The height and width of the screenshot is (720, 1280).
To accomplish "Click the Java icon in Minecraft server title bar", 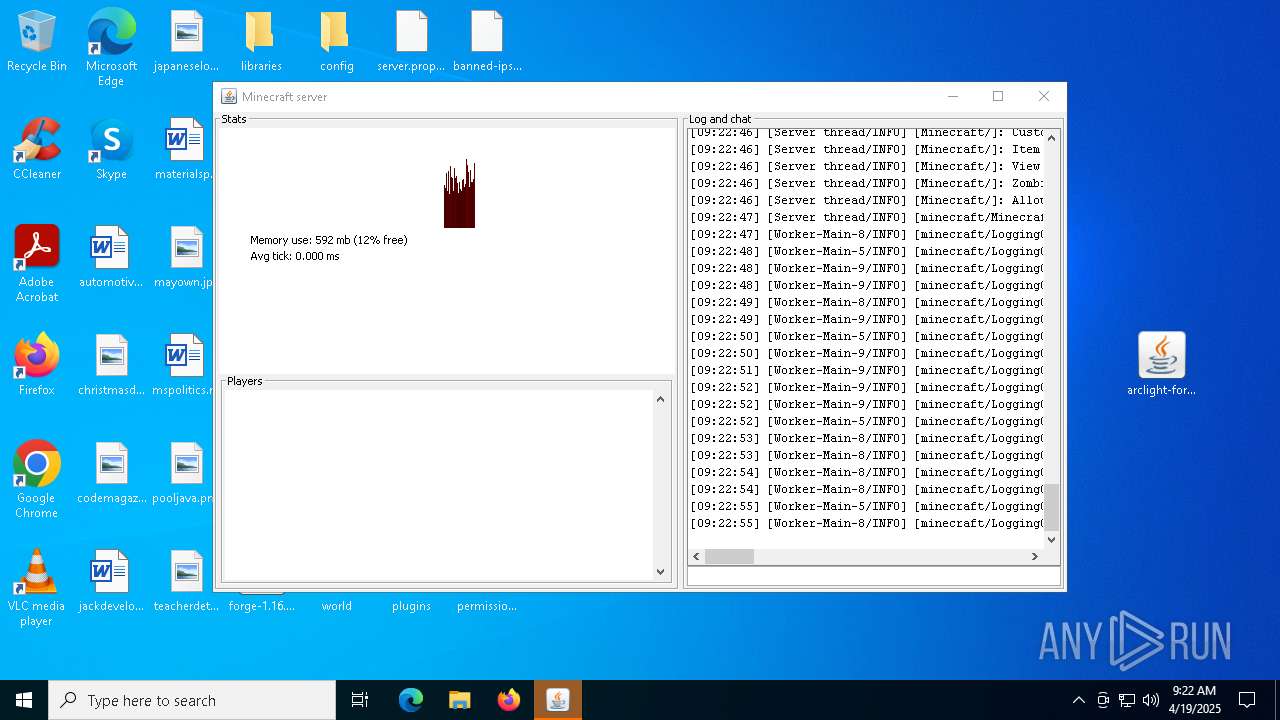I will pyautogui.click(x=229, y=96).
